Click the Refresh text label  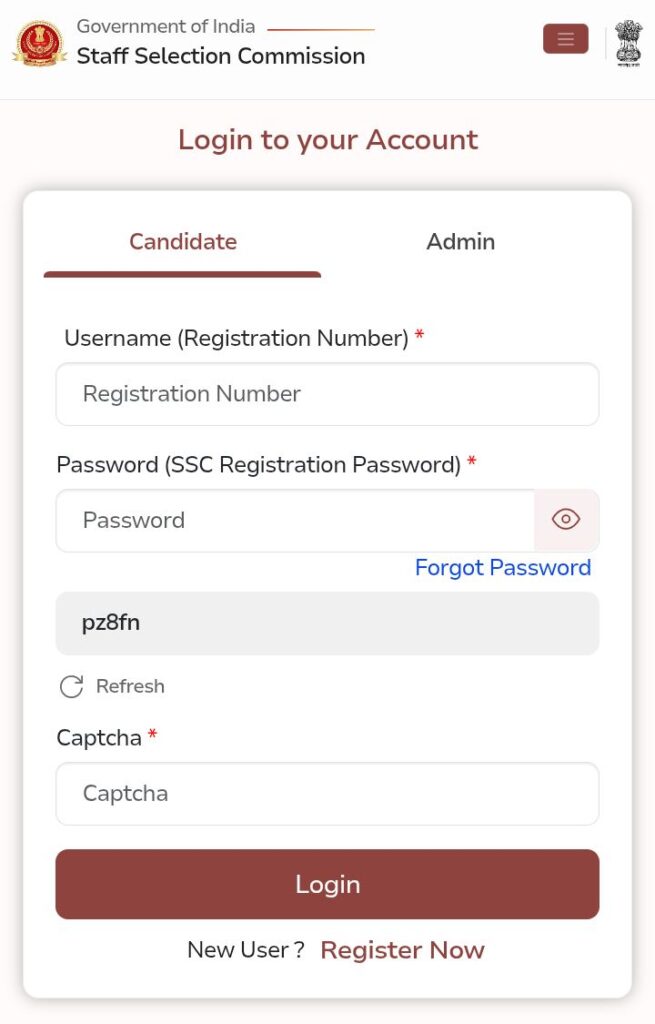[130, 687]
